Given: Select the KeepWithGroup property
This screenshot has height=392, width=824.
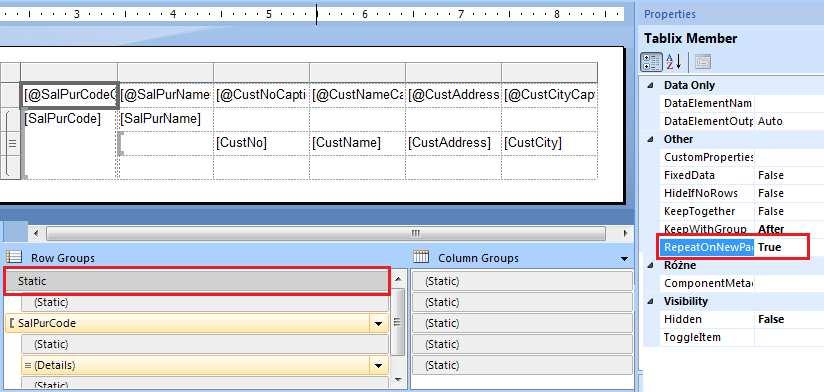Looking at the screenshot, I should (705, 229).
